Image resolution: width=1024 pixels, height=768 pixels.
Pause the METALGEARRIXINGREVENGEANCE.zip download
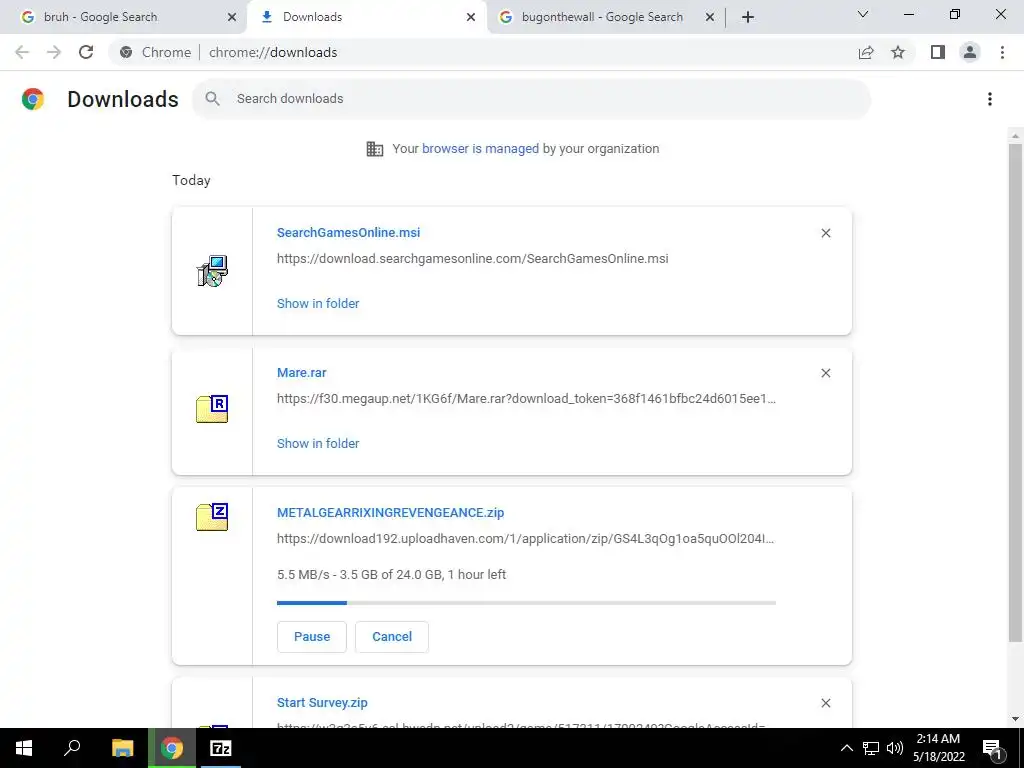click(312, 637)
